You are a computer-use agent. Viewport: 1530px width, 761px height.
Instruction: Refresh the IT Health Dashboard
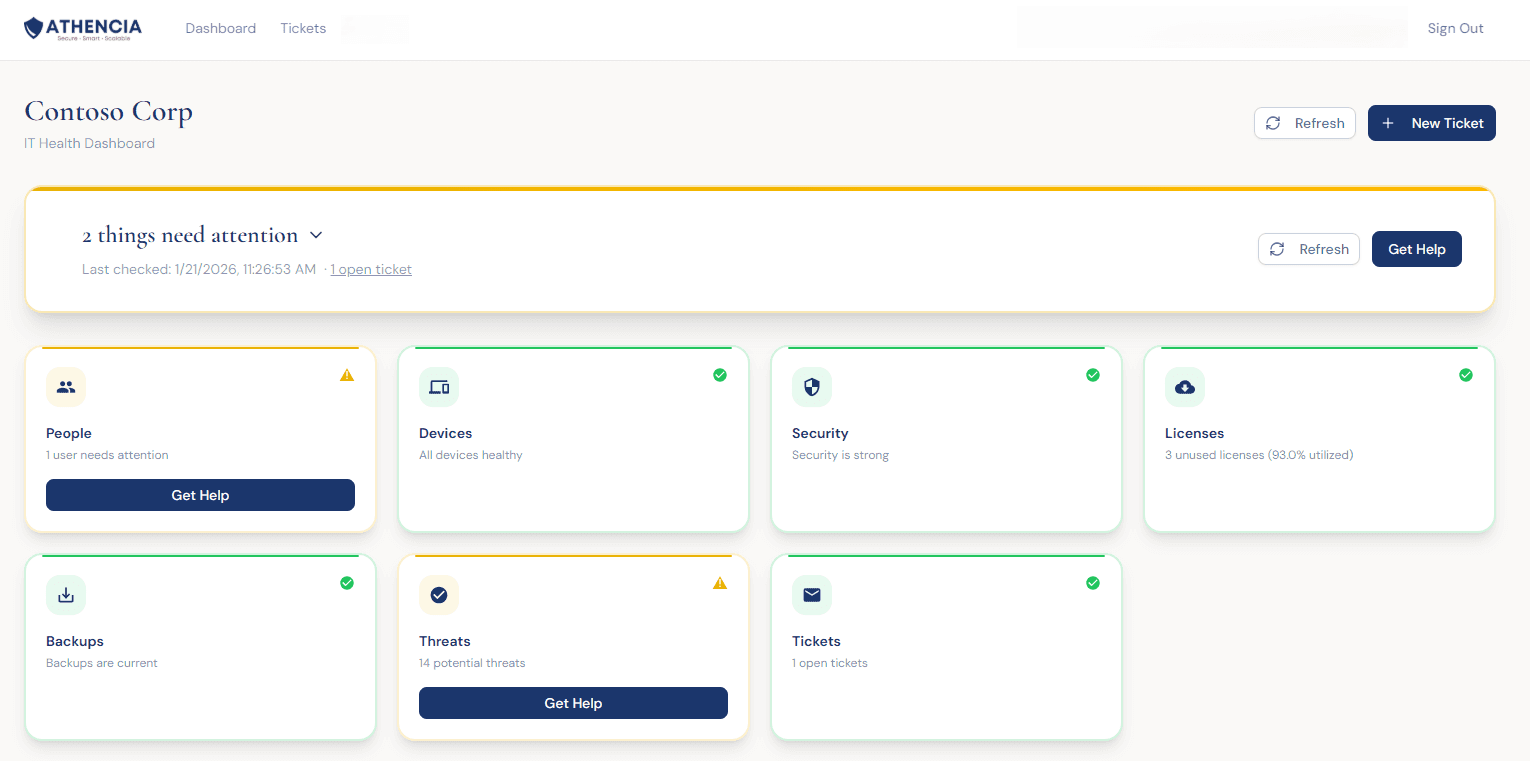pos(1304,122)
